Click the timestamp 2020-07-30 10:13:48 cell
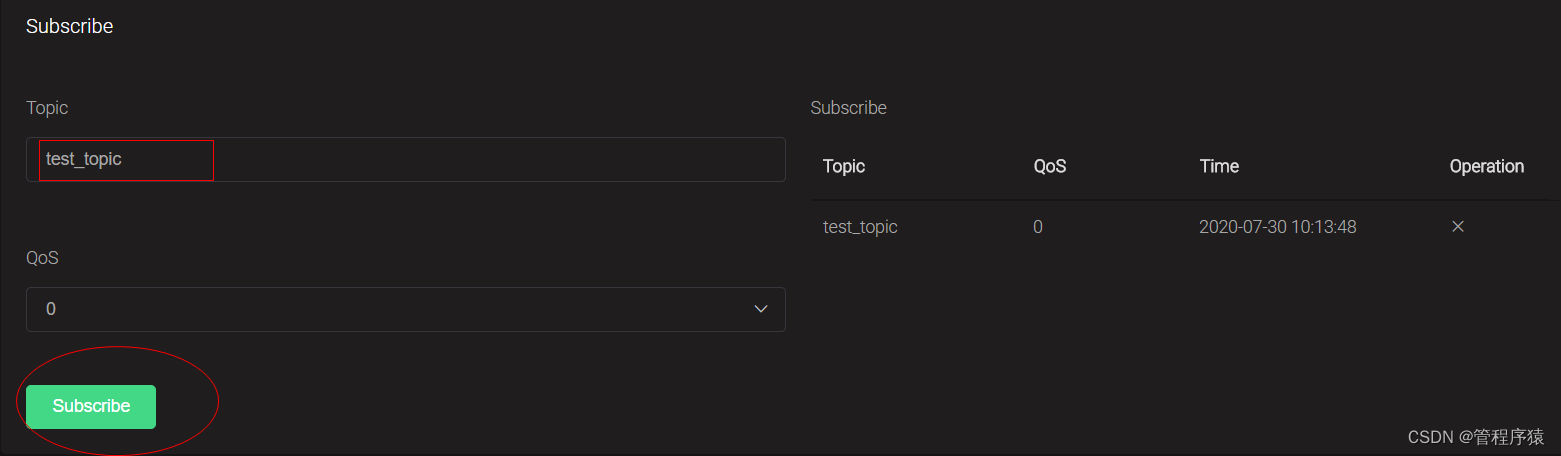This screenshot has height=456, width=1561. coord(1277,227)
